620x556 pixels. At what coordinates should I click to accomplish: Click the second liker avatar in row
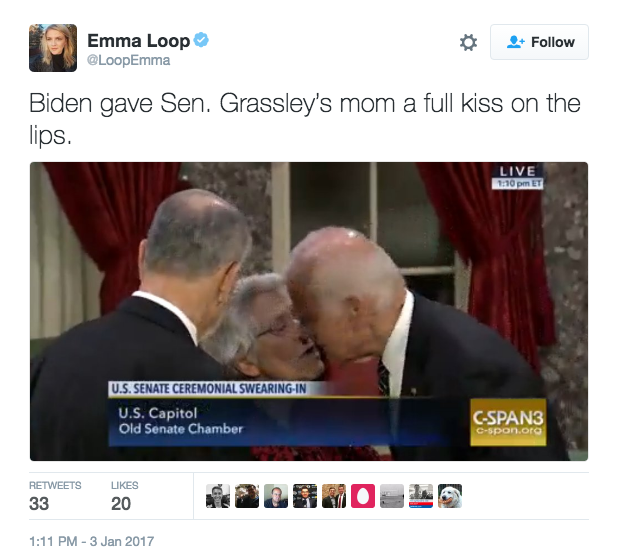(247, 496)
